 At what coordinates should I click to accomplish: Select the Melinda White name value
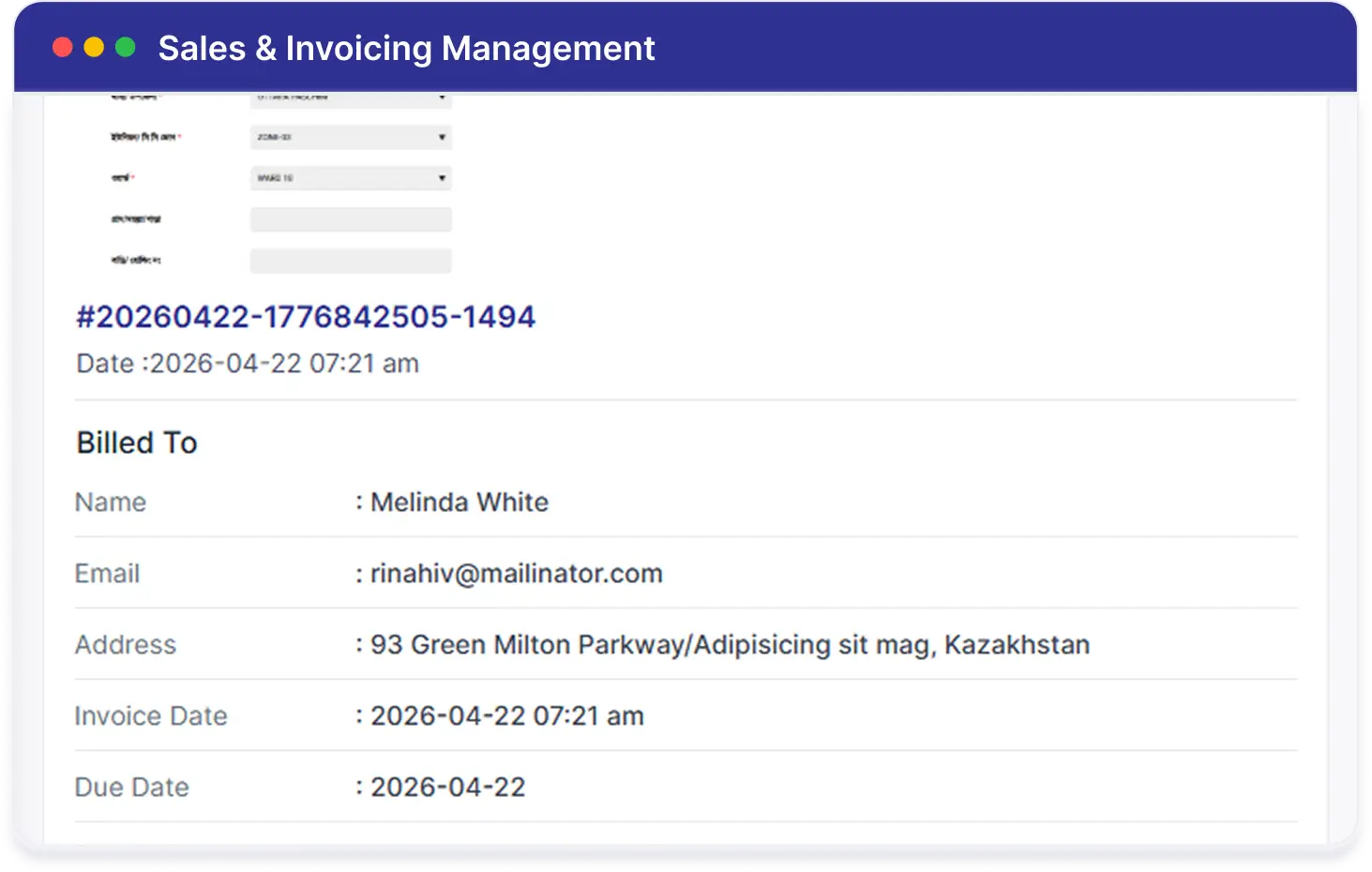tap(460, 503)
